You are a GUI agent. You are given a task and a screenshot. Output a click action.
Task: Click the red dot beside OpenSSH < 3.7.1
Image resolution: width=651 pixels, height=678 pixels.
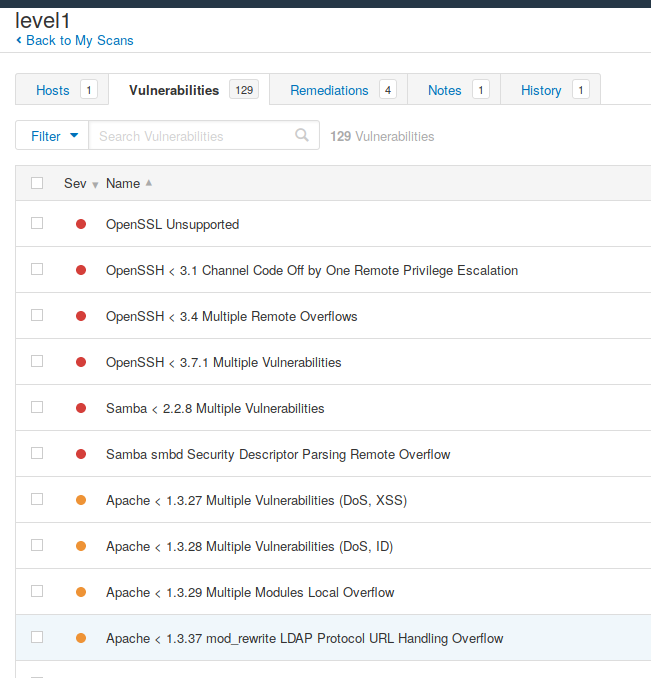(81, 362)
